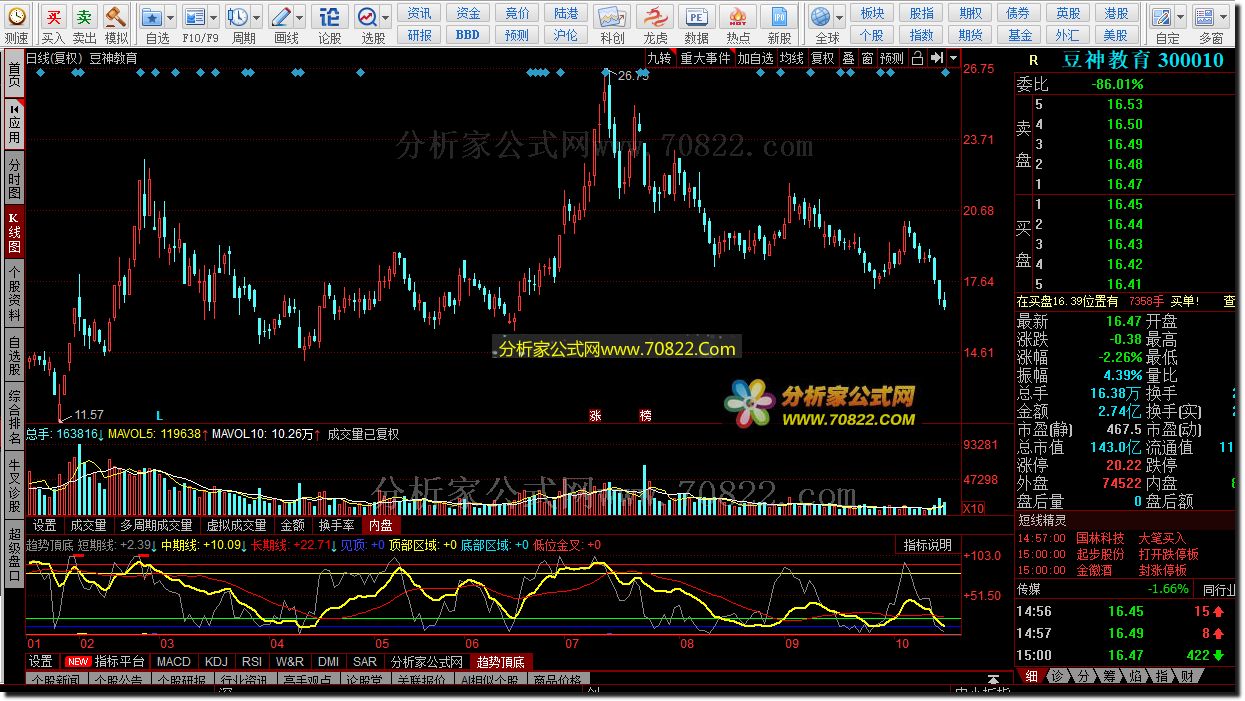The height and width of the screenshot is (701, 1245).
Task: Expand the 全球 dropdown arrow
Action: (x=840, y=18)
